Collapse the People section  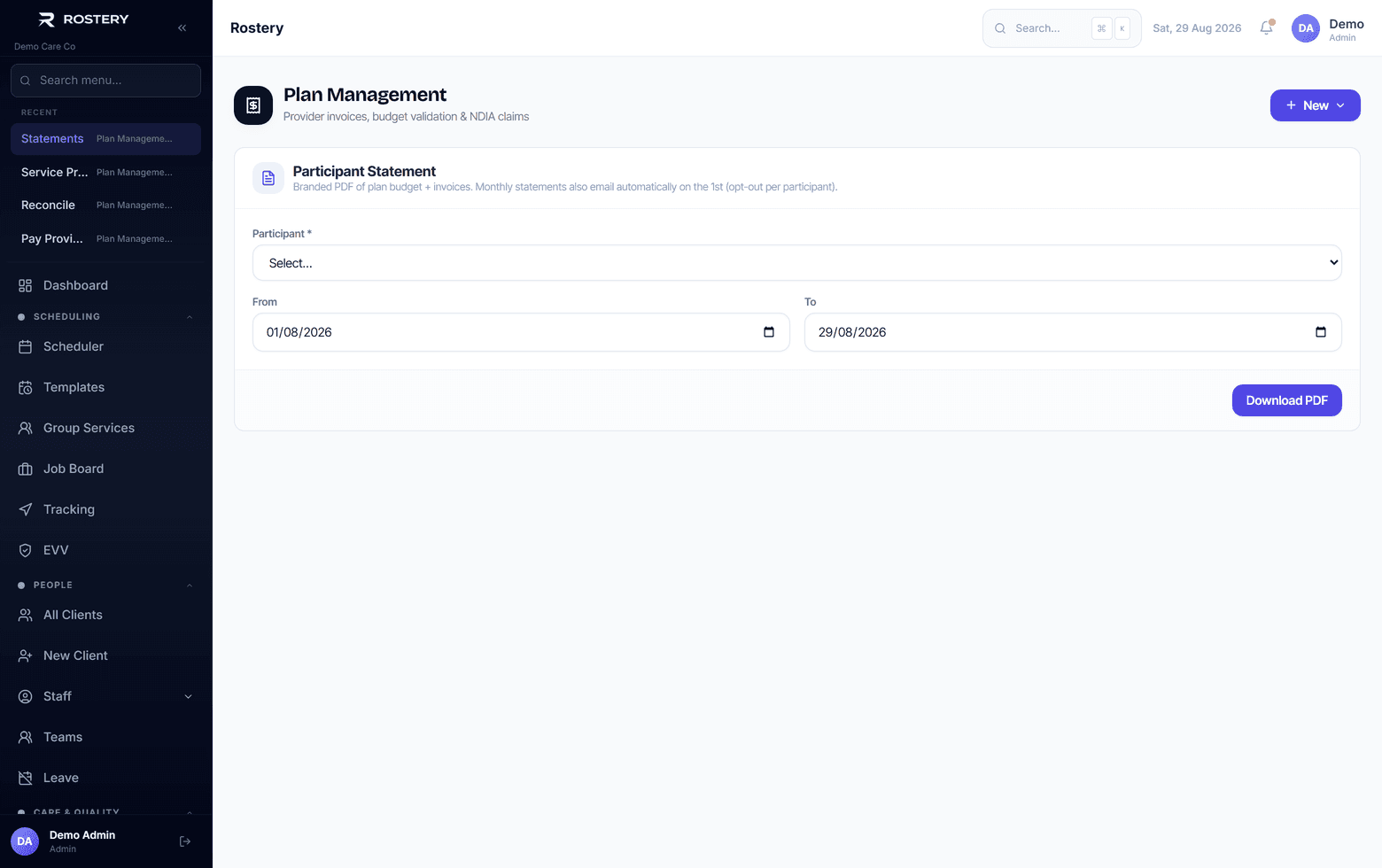tap(190, 585)
